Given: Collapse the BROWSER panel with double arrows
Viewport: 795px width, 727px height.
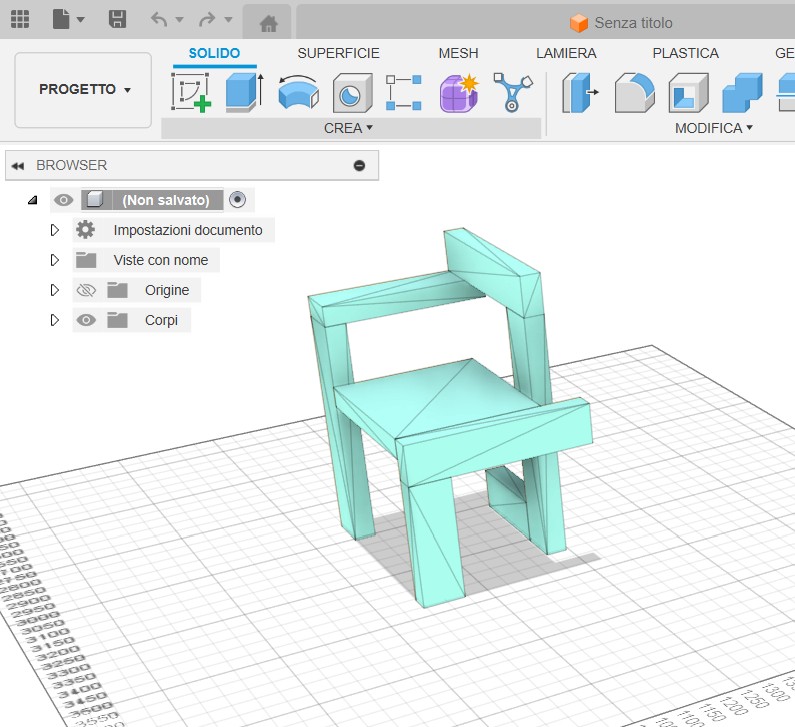Looking at the screenshot, I should tap(17, 165).
